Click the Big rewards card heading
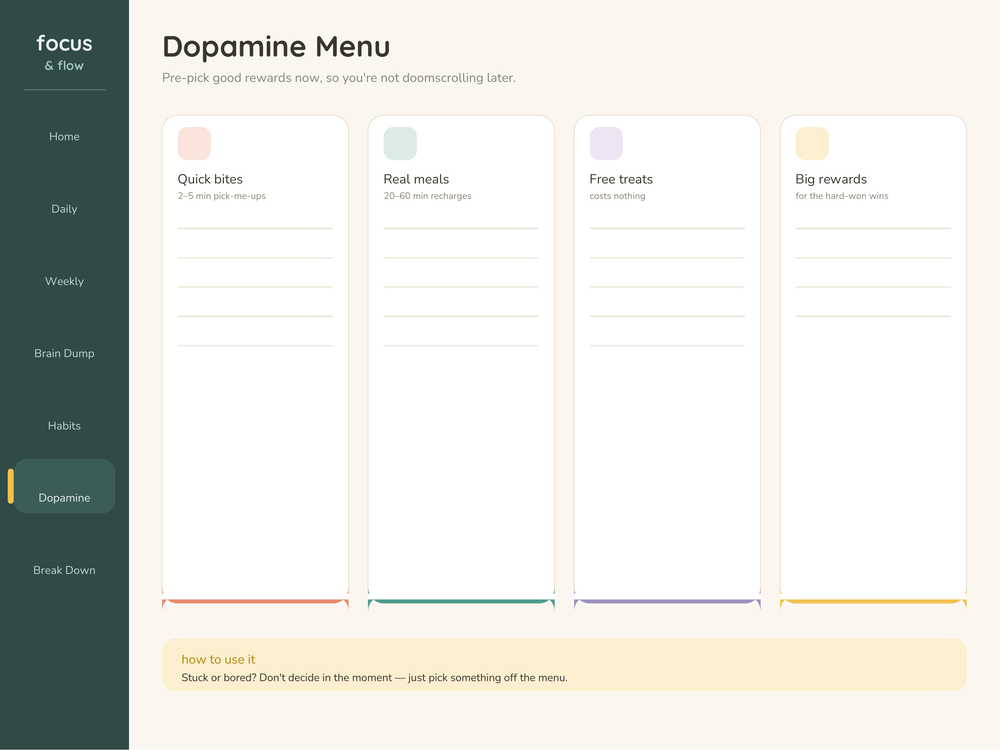The image size is (1000, 750). tap(831, 179)
